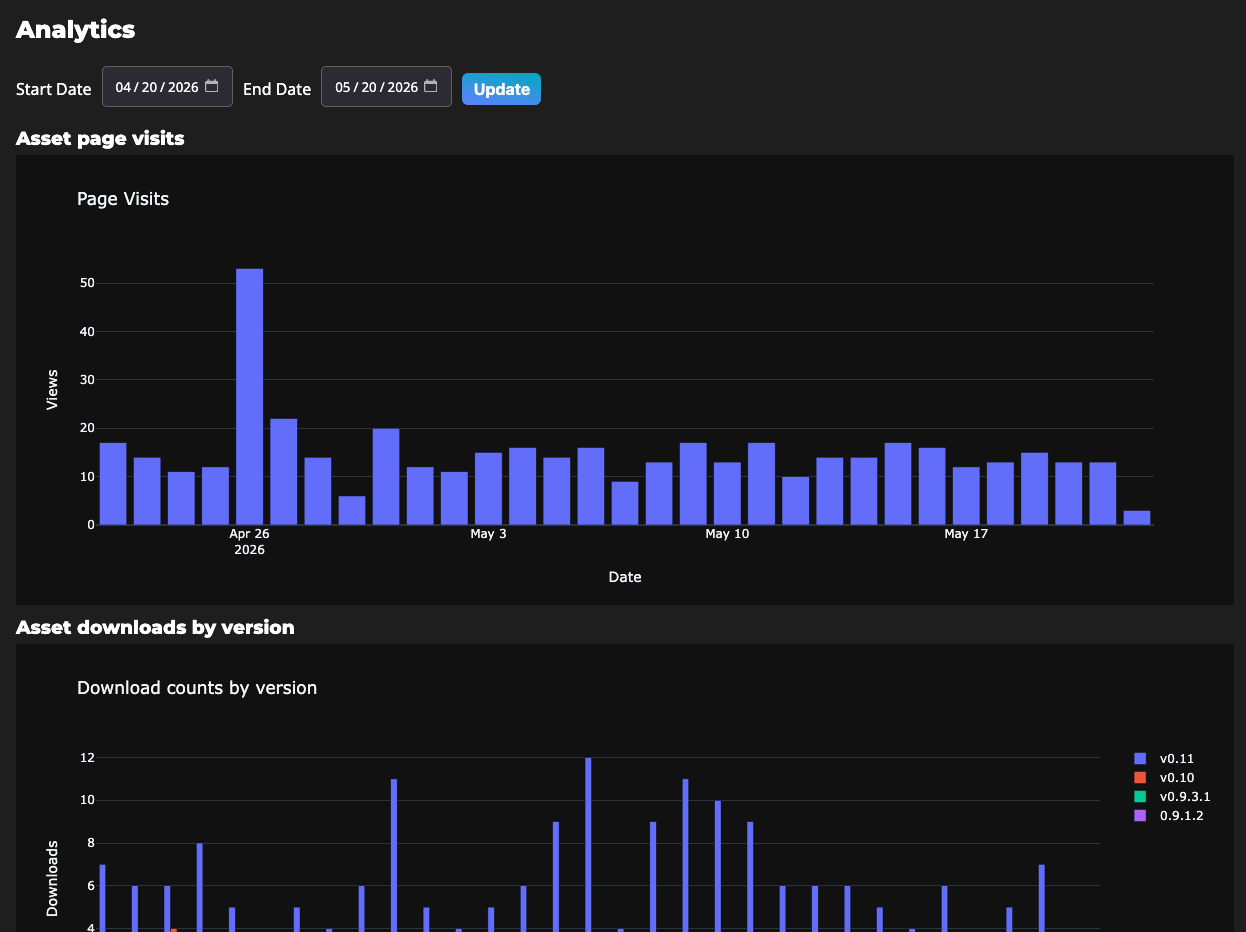
Task: Select the last small Page Visits bar
Action: (x=1137, y=517)
